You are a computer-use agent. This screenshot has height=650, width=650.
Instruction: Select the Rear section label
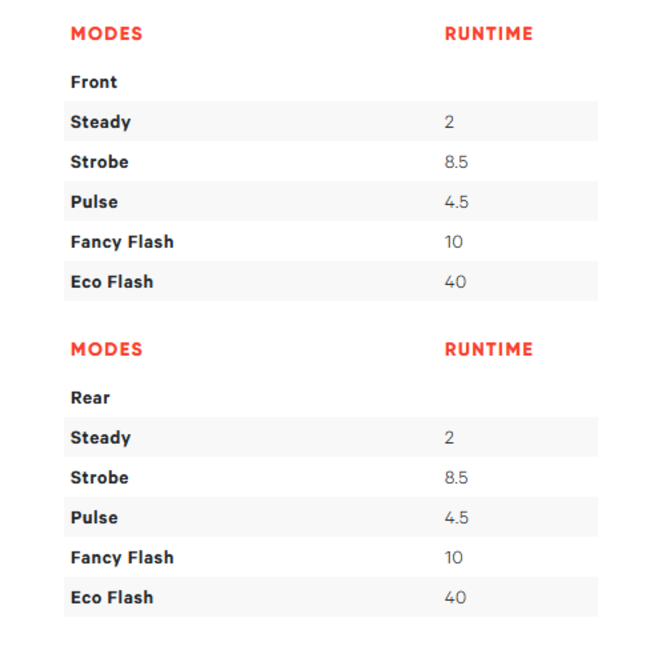[90, 398]
